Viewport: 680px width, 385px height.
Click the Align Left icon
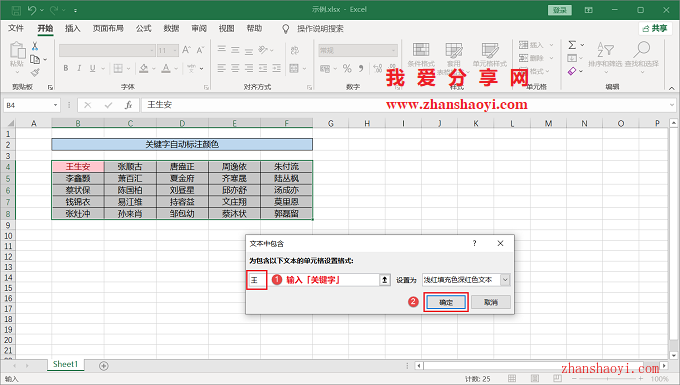click(x=222, y=68)
